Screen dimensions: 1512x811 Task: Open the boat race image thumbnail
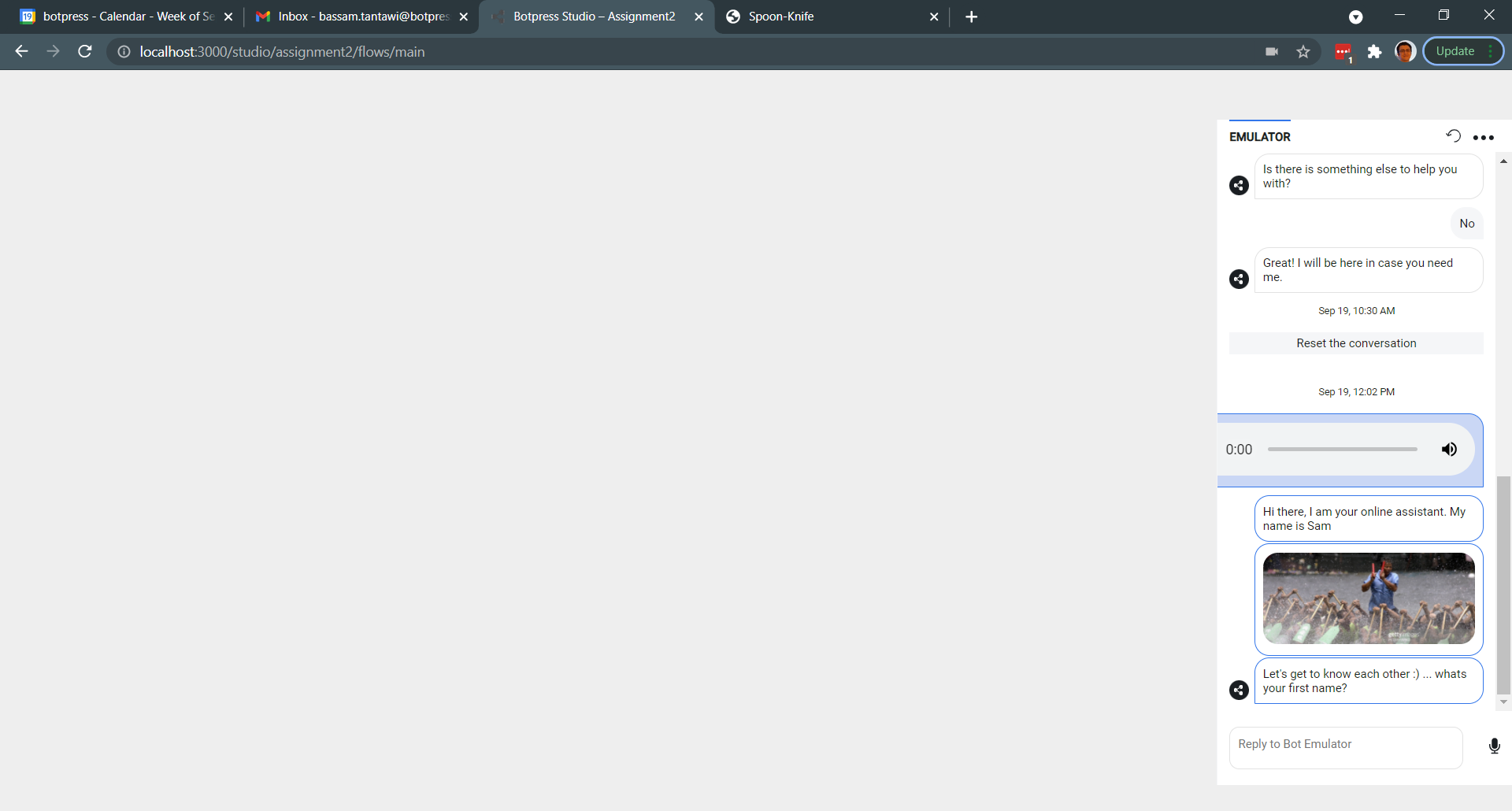pos(1368,598)
